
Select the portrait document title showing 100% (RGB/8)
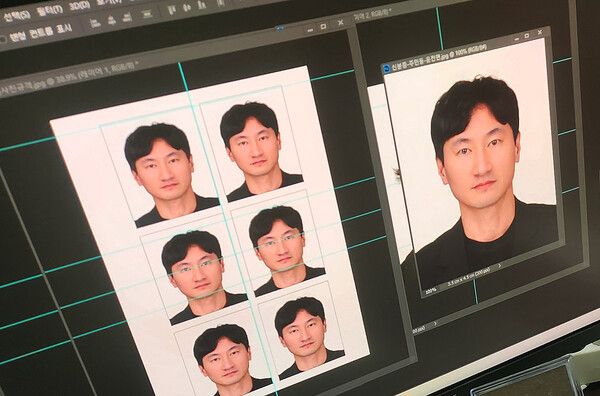439,57
